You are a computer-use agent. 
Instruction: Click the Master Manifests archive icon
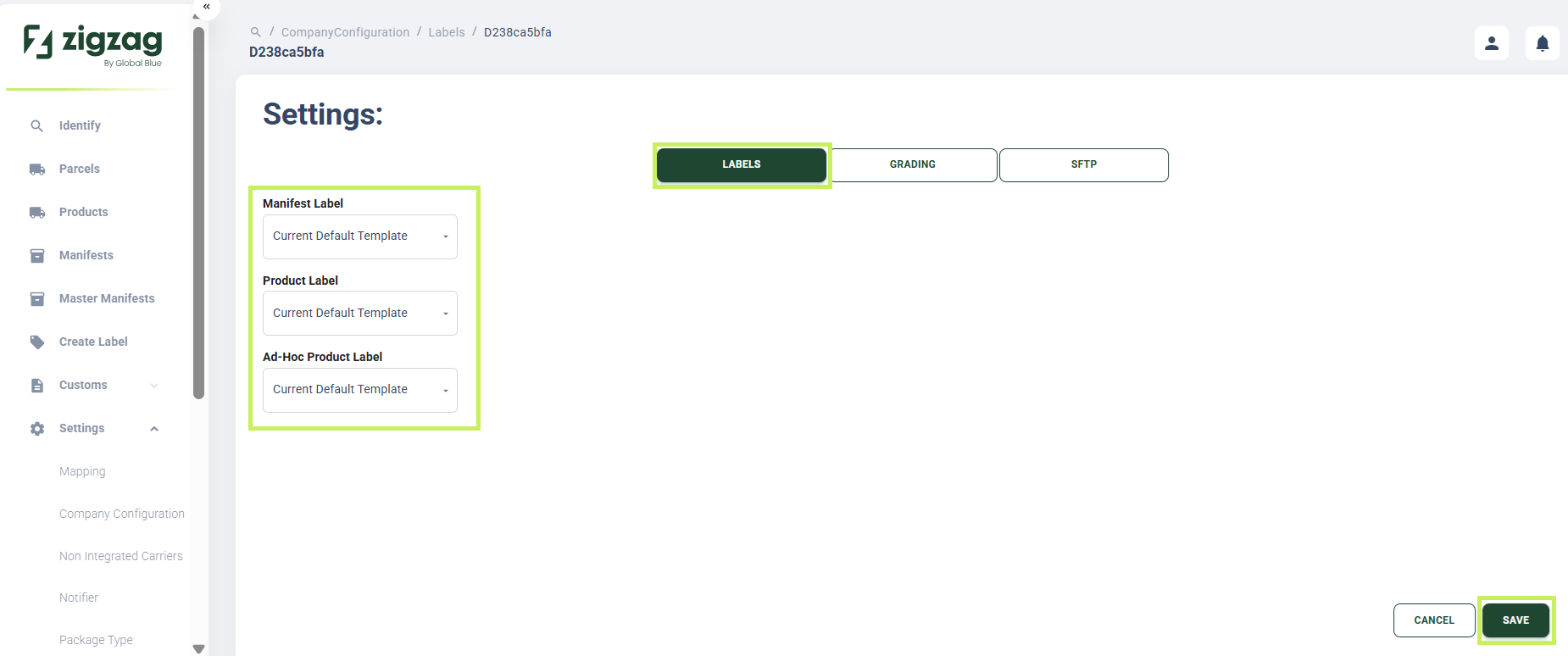point(37,298)
